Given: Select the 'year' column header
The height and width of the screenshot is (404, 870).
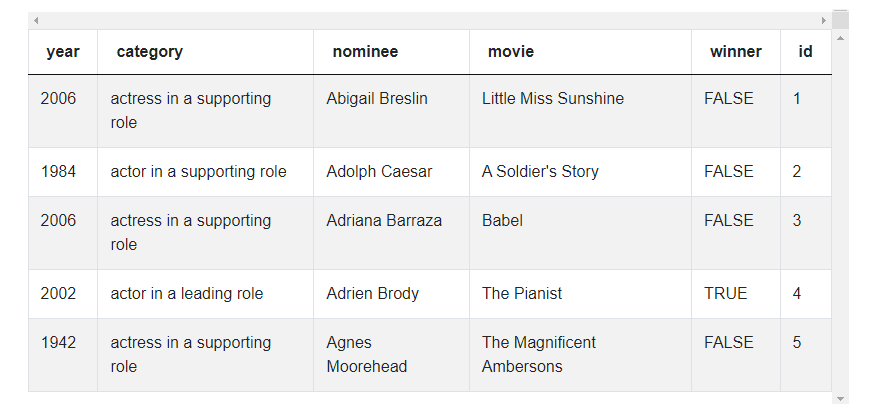Looking at the screenshot, I should (x=63, y=52).
